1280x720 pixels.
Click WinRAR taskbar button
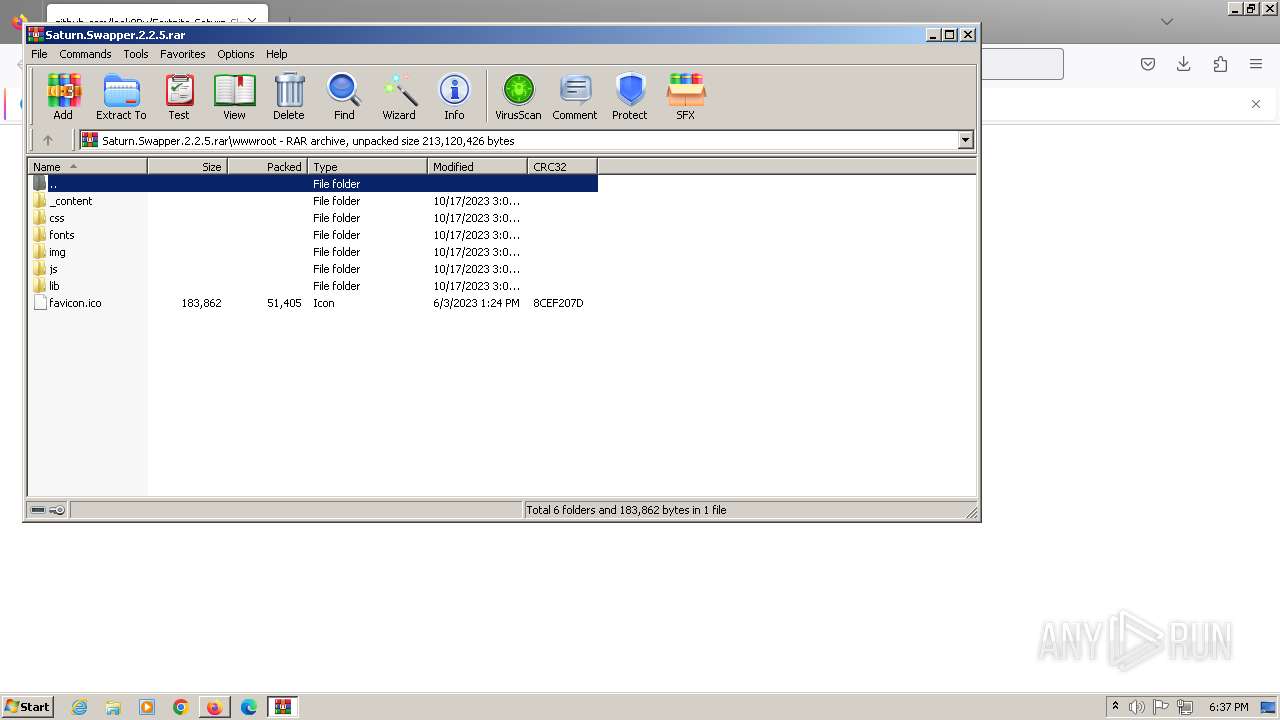pos(283,707)
